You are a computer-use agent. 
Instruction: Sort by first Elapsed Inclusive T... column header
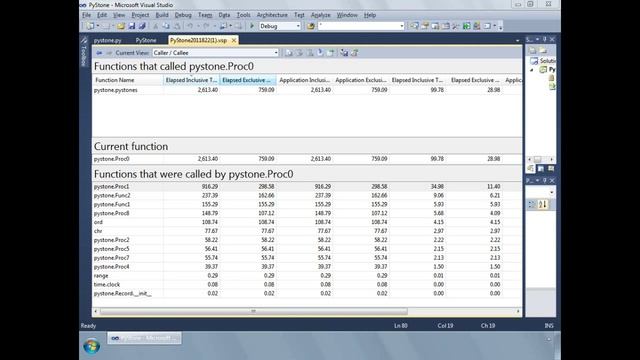point(191,80)
